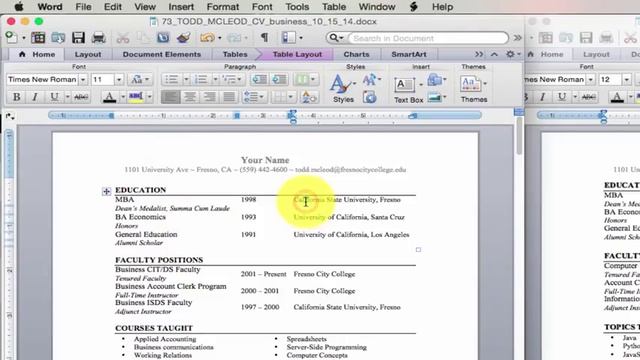Switch to the Tables ribbon tab
Viewport: 640px width, 360px height.
pos(235,54)
